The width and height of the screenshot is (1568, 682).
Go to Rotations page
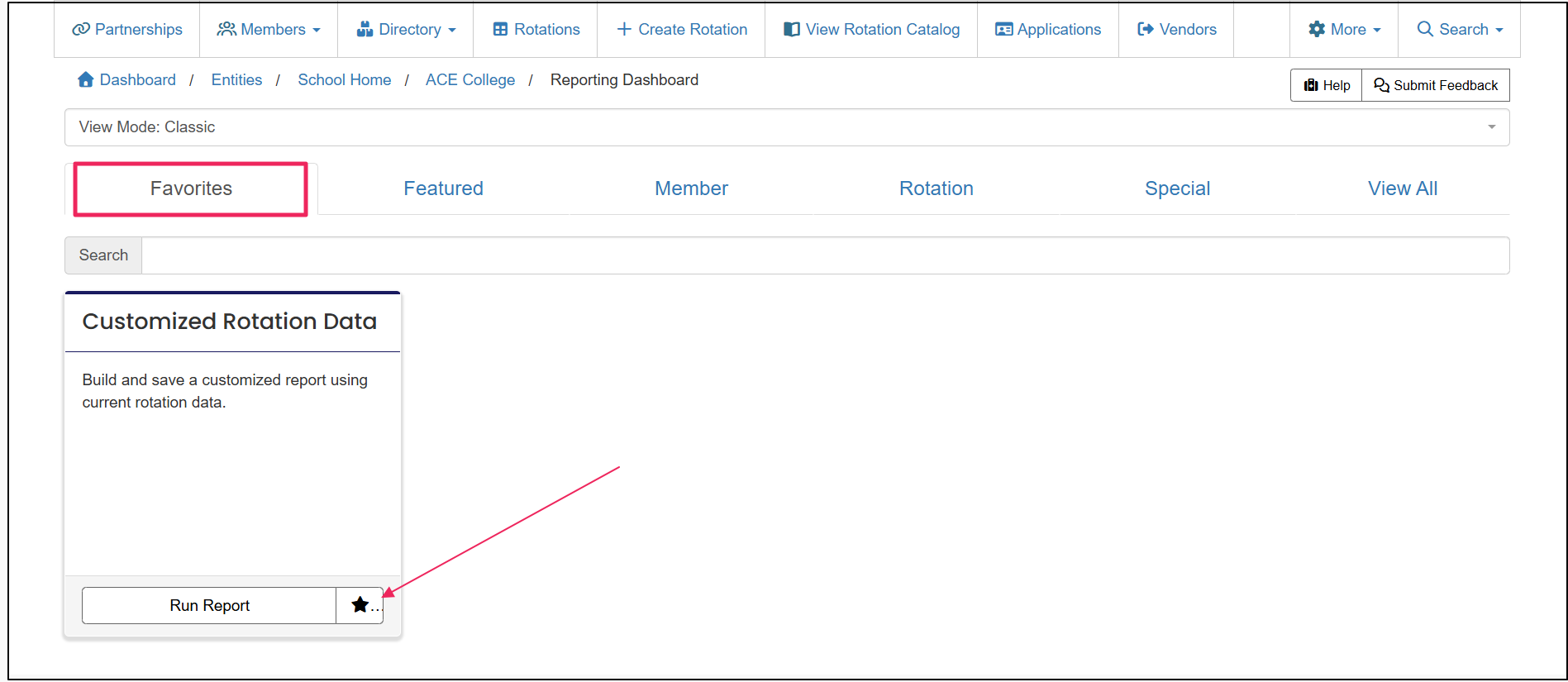[536, 30]
